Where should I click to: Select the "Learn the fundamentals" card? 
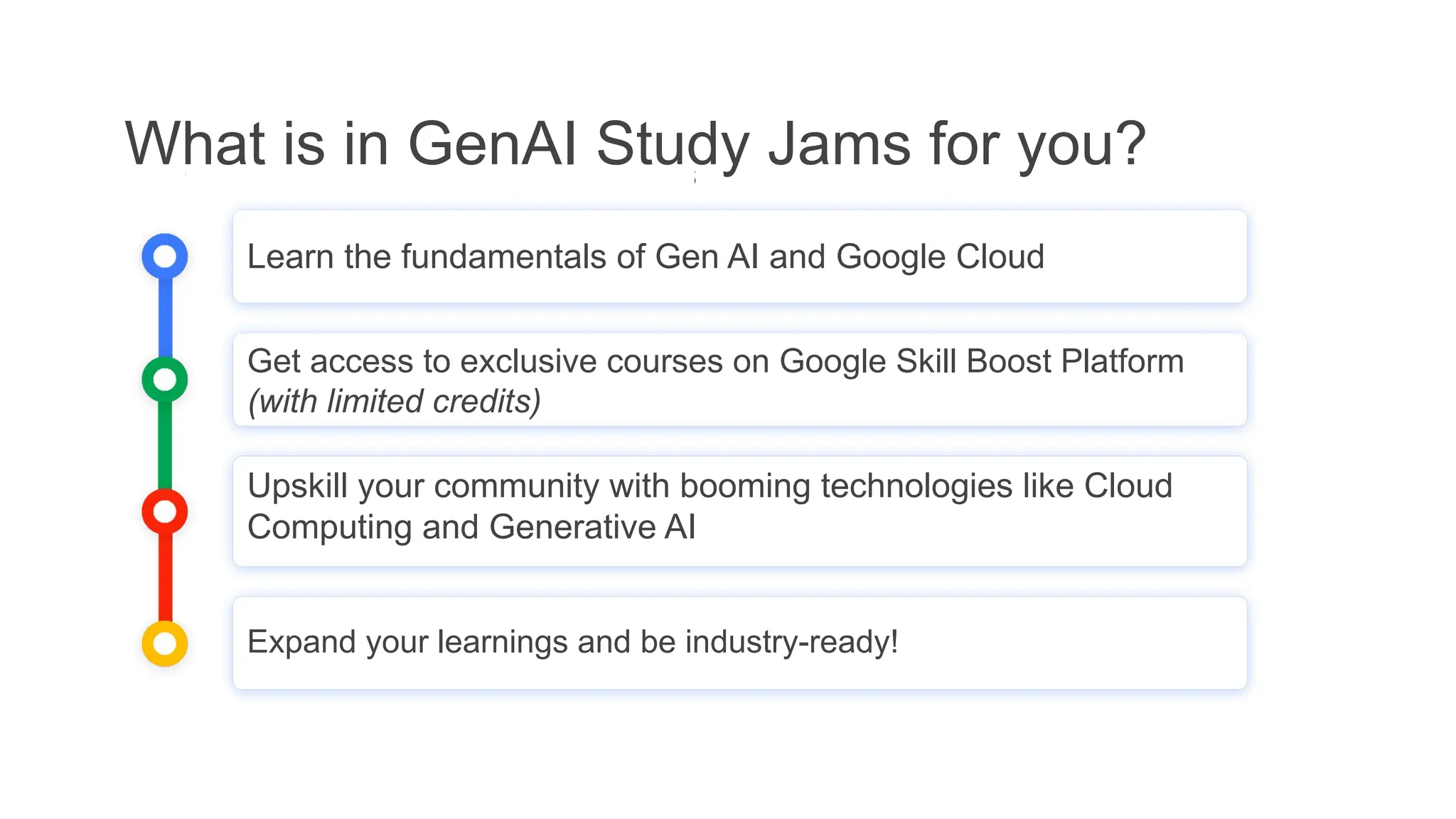739,257
